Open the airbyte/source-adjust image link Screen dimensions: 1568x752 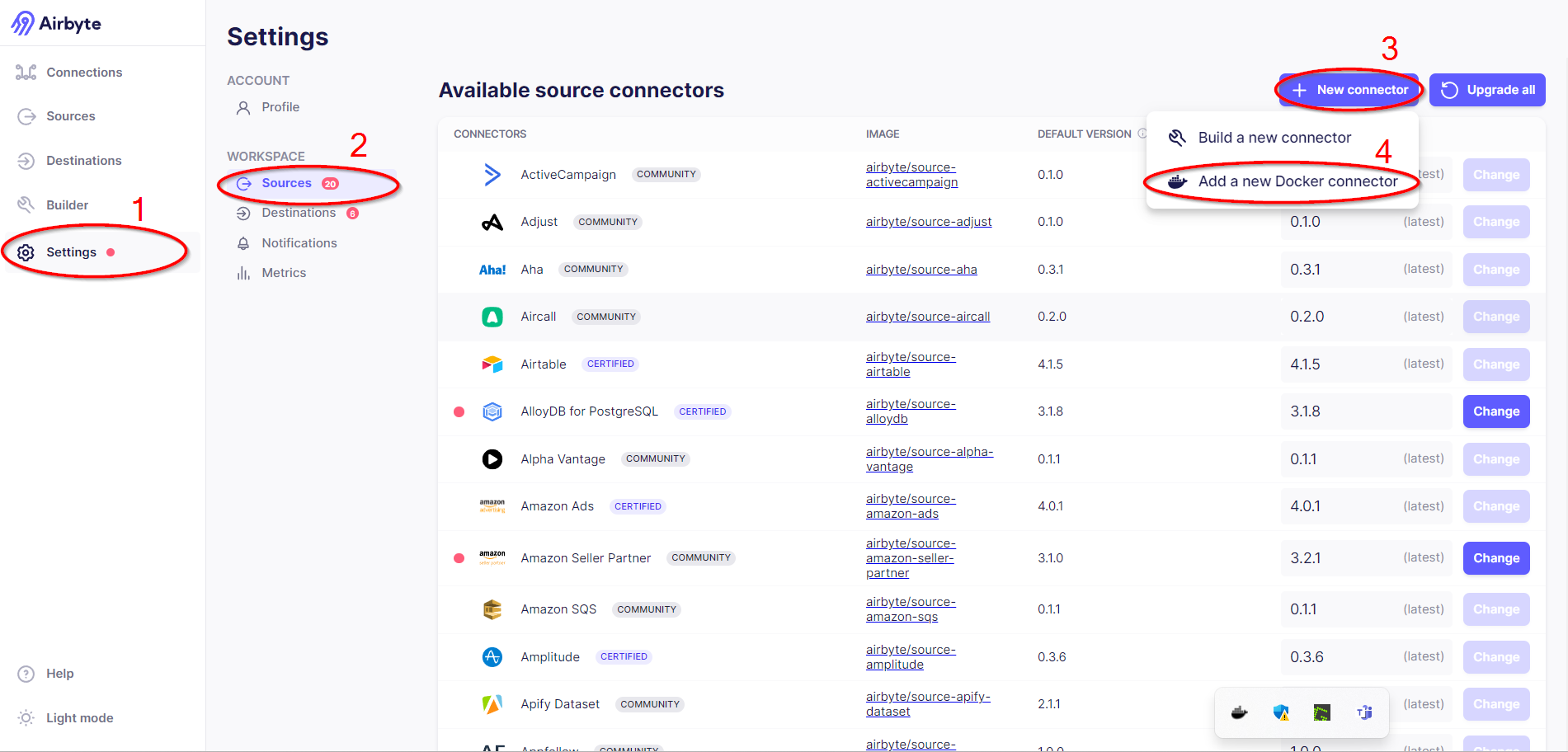pos(928,222)
